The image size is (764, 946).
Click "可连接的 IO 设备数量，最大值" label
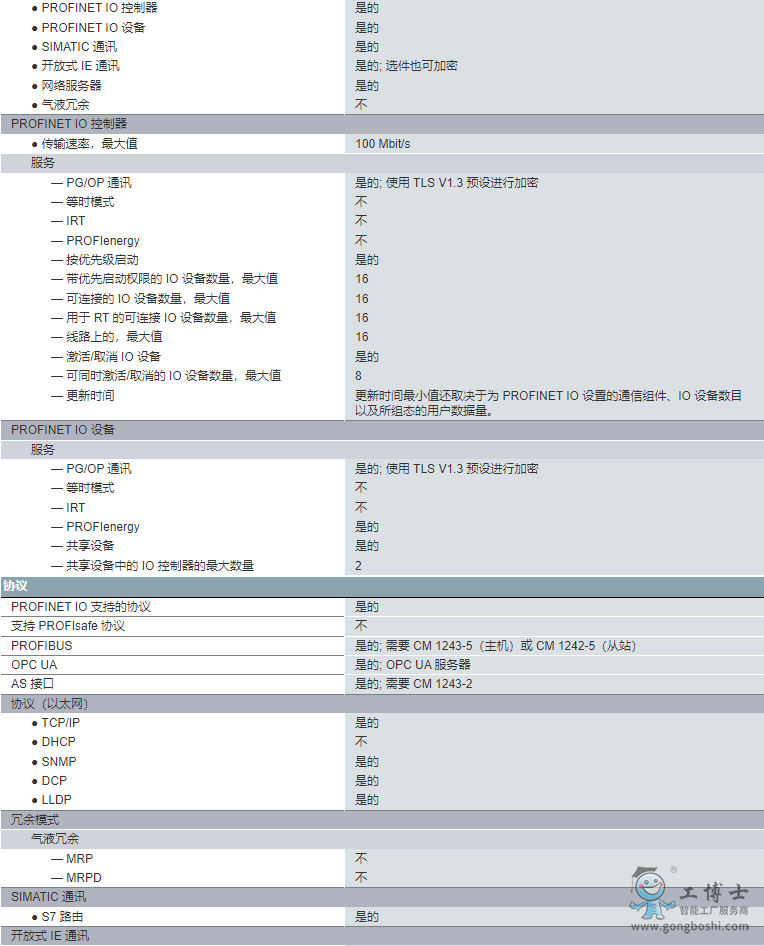tap(148, 299)
